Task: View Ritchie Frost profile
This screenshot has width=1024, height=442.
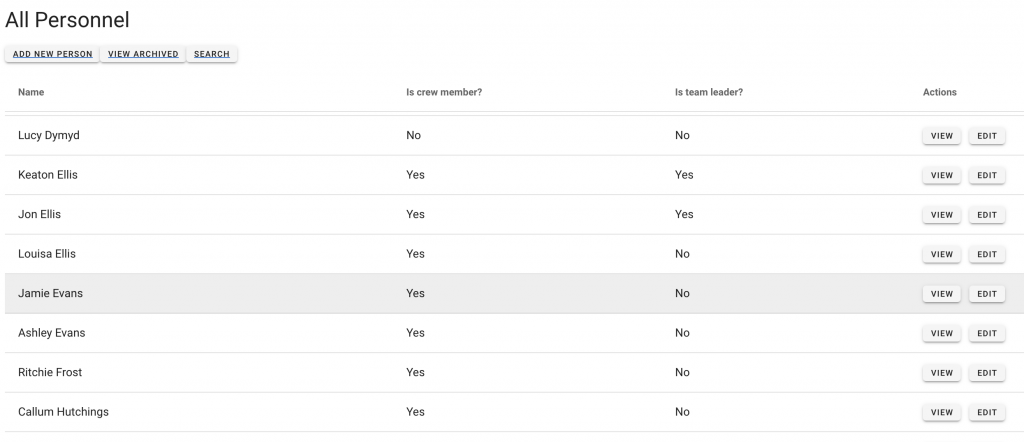Action: pyautogui.click(x=941, y=373)
